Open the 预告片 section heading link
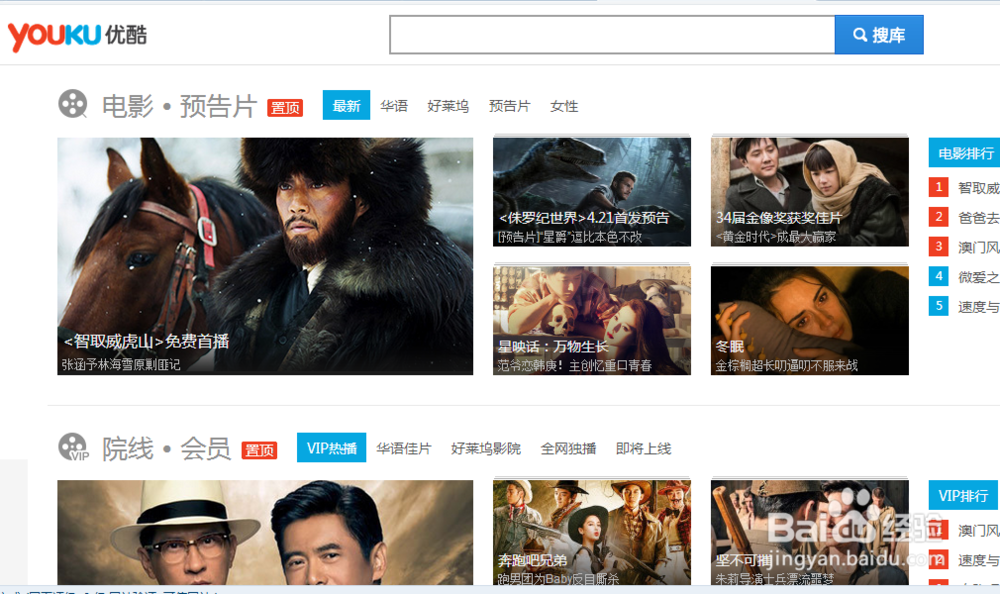Viewport: 1000px width, 594px height. tap(218, 106)
